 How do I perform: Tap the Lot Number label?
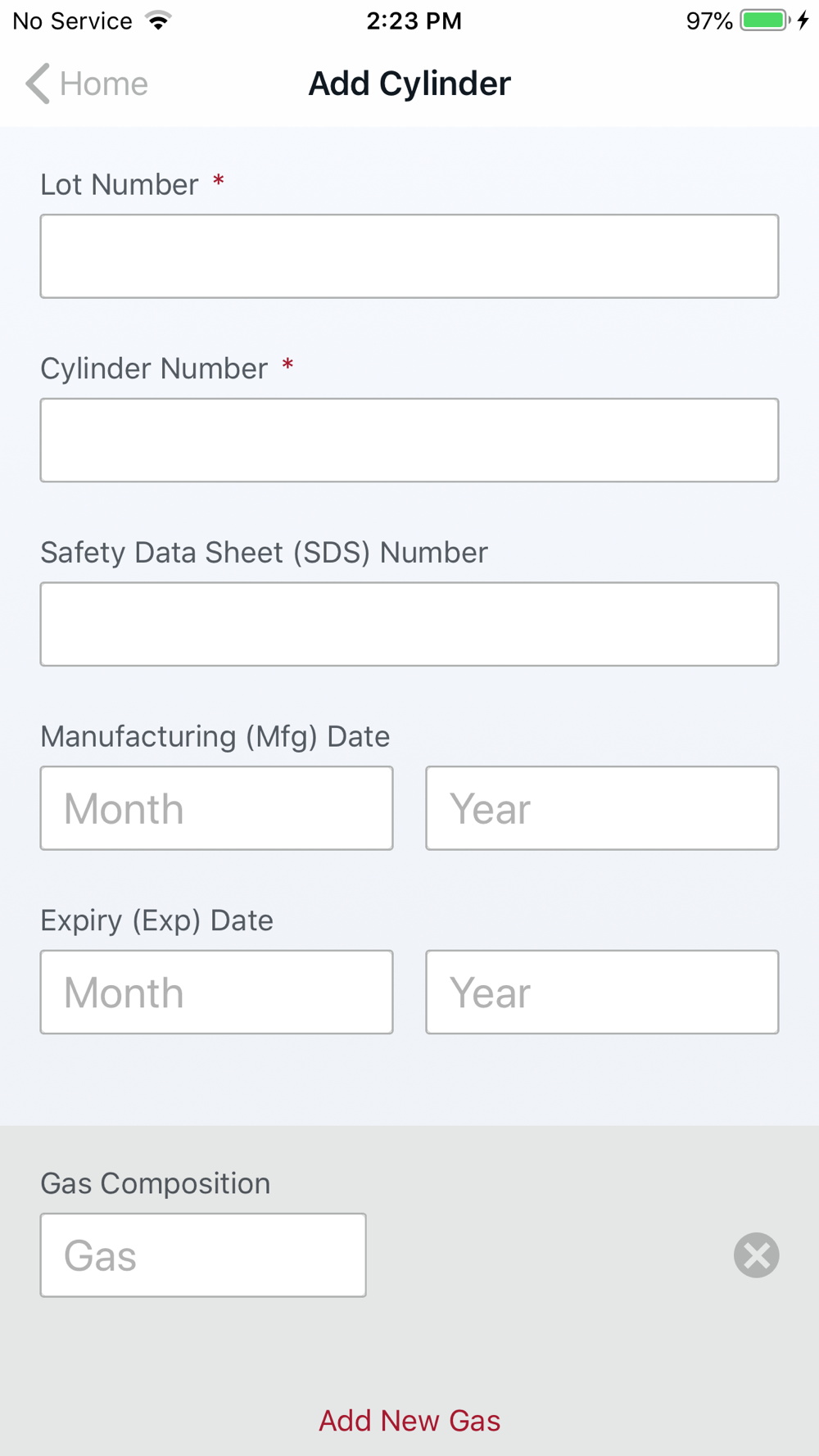pos(120,185)
